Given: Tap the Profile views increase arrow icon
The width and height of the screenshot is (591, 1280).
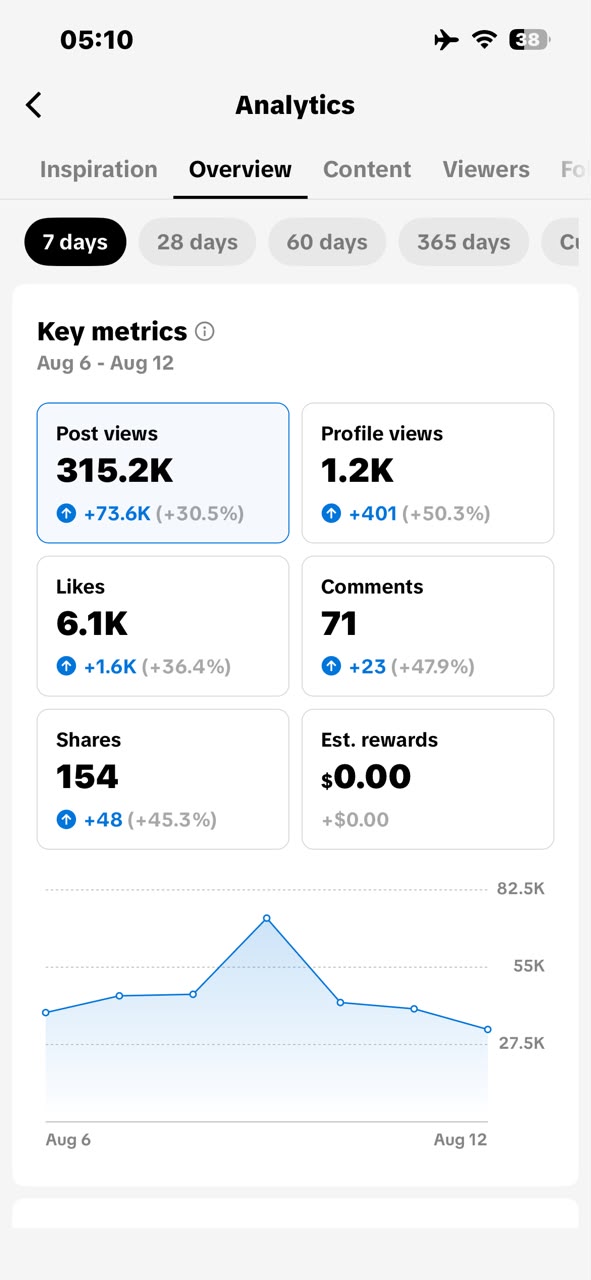Looking at the screenshot, I should (x=331, y=514).
